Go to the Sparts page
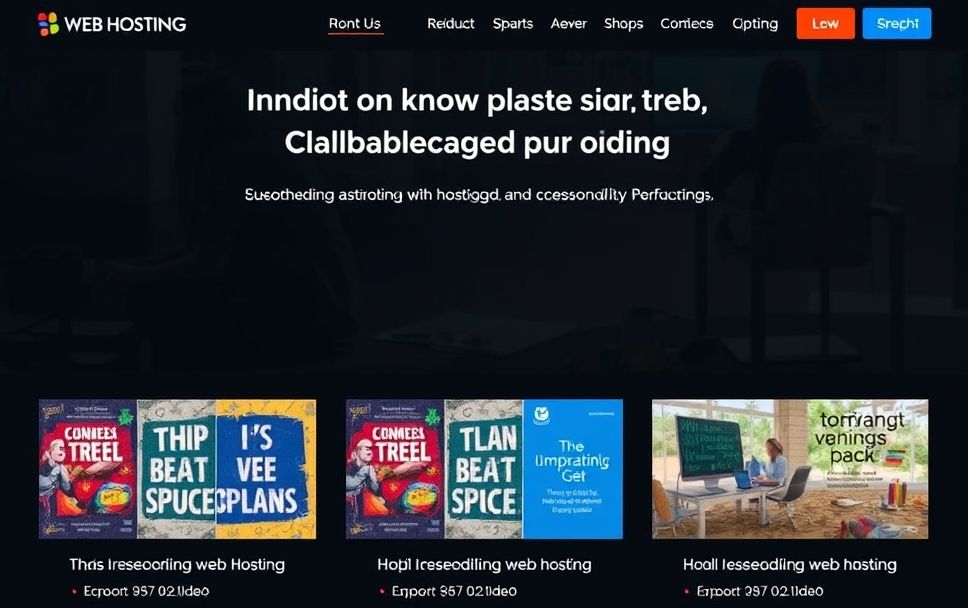This screenshot has height=608, width=968. (x=513, y=23)
